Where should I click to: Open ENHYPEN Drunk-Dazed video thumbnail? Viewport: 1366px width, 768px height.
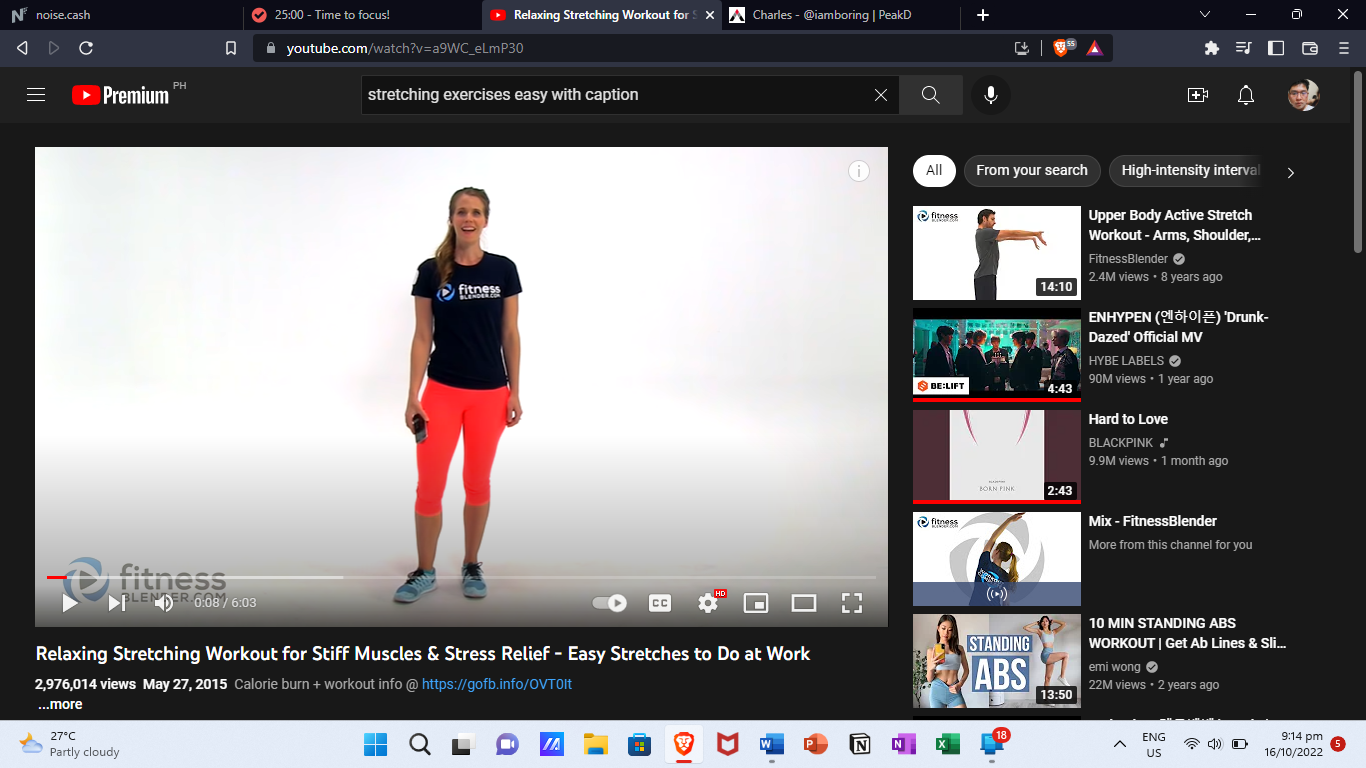(x=997, y=355)
